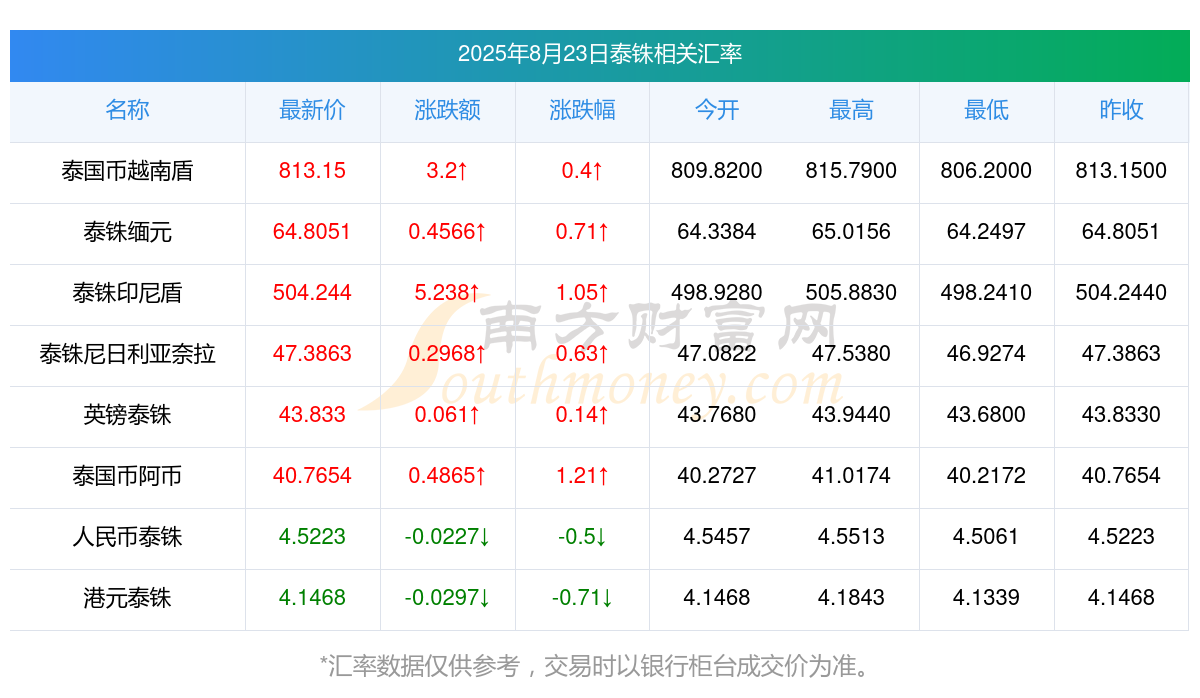Image resolution: width=1200 pixels, height=698 pixels.
Task: Select high value 41.0174
Action: pyautogui.click(x=851, y=476)
